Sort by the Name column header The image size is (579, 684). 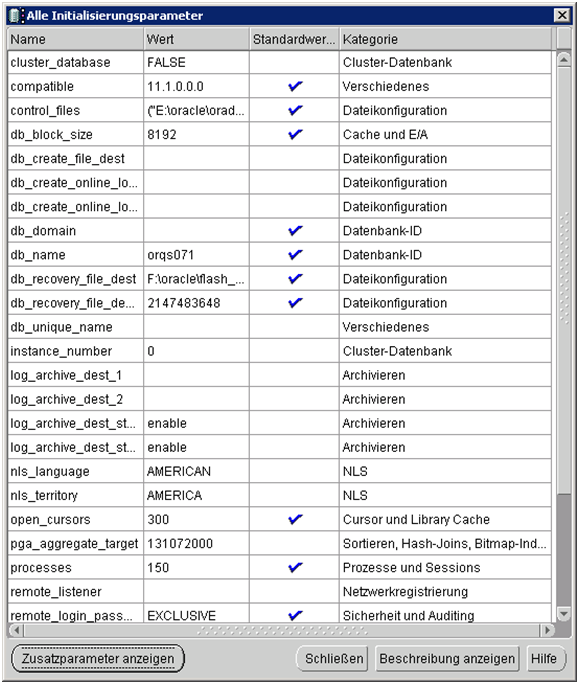(75, 39)
